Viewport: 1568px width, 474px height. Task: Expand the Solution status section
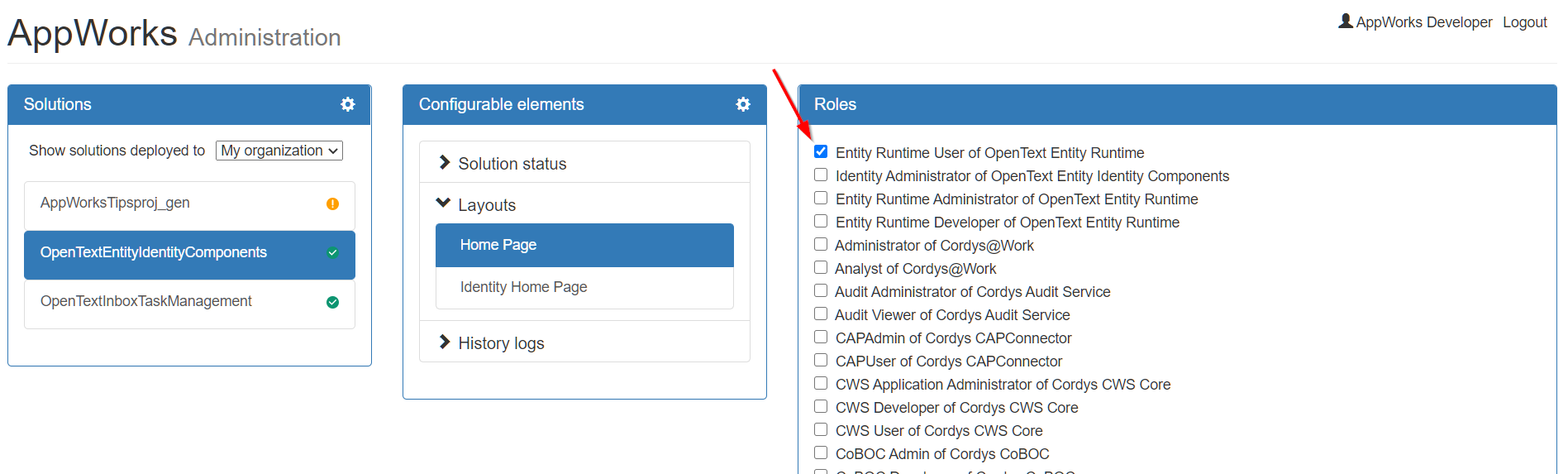coord(512,164)
